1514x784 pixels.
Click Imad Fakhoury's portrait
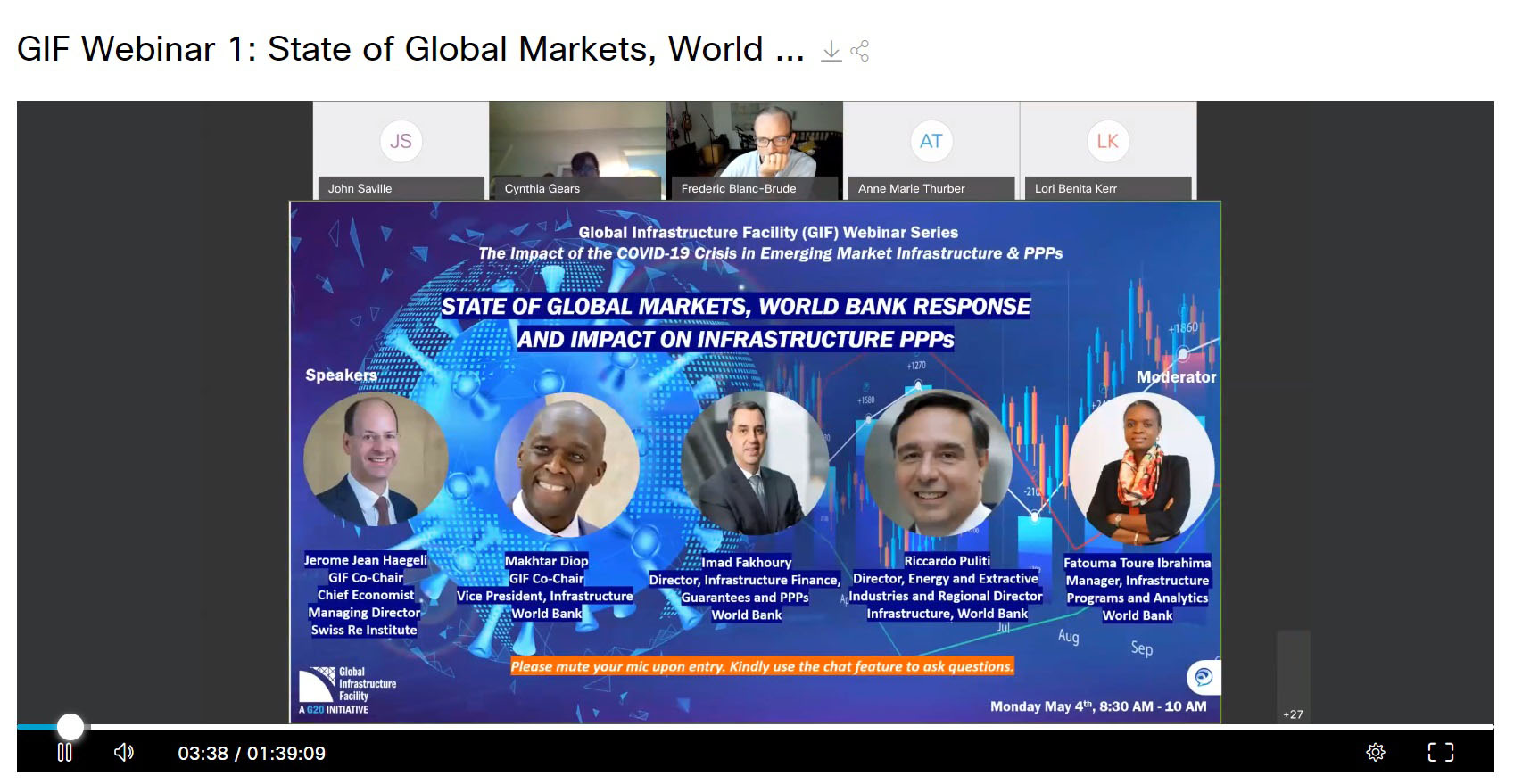[x=754, y=463]
